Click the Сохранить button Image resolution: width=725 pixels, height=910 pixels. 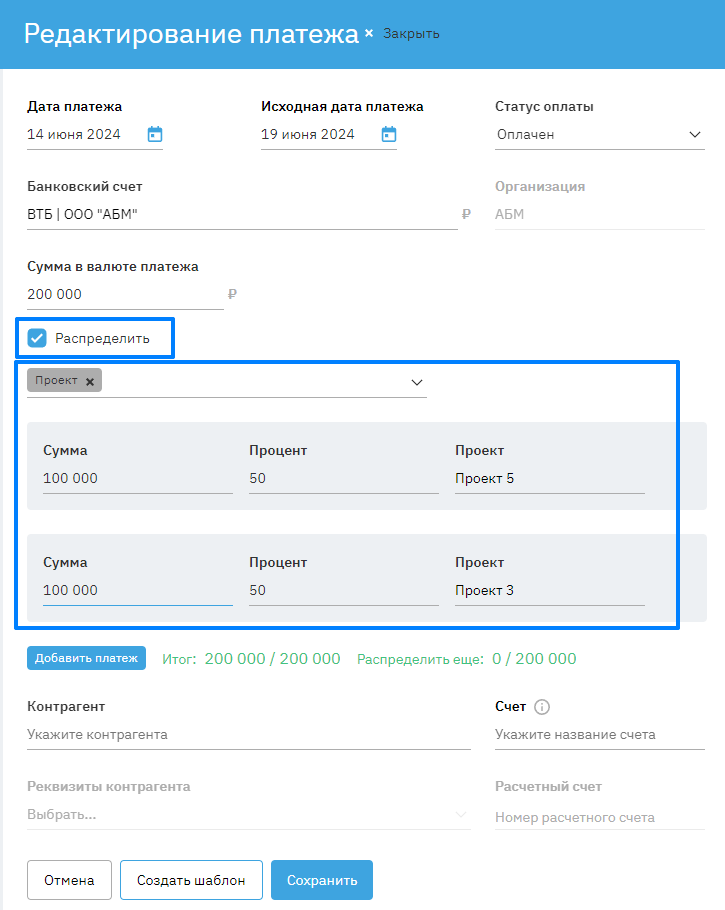321,881
